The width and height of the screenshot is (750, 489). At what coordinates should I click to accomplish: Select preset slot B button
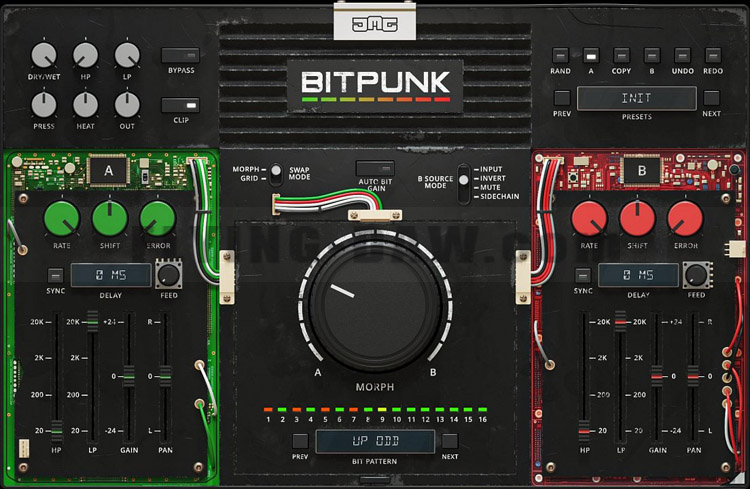[x=652, y=56]
